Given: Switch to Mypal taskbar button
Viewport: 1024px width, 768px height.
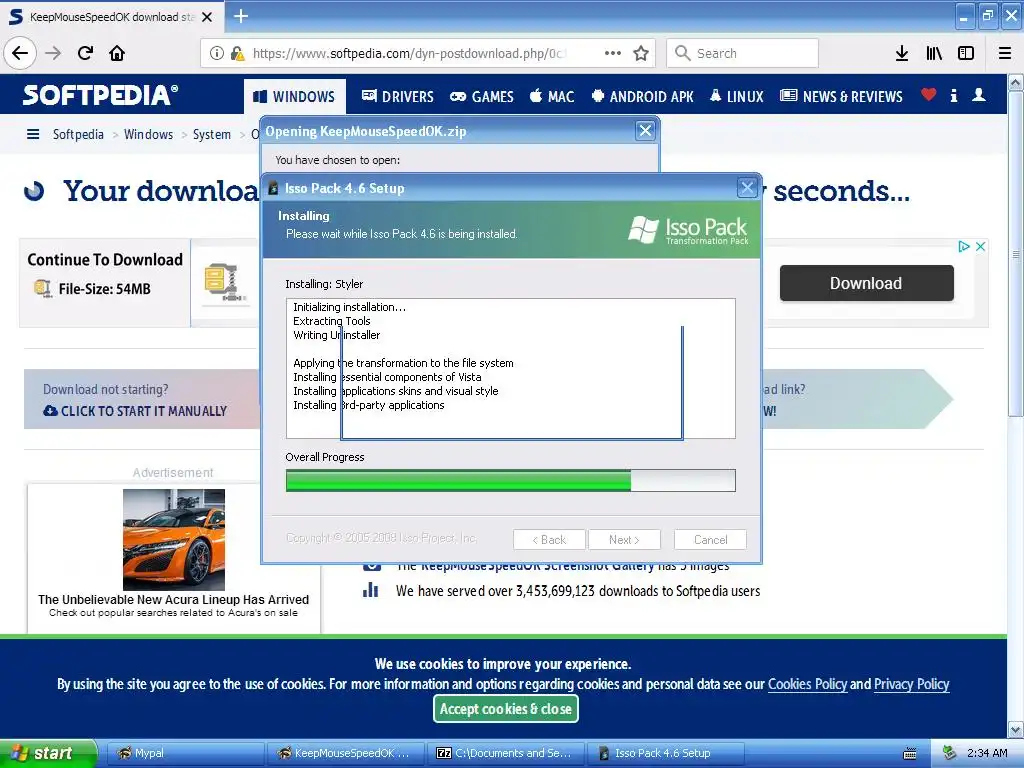Looking at the screenshot, I should click(x=185, y=753).
